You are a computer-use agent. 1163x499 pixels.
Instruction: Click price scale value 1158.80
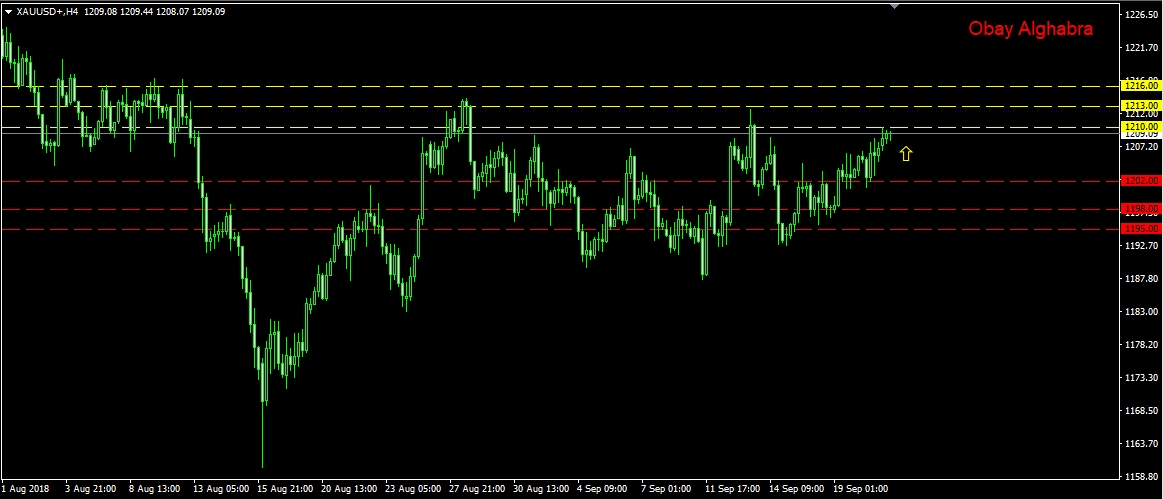pos(1142,477)
